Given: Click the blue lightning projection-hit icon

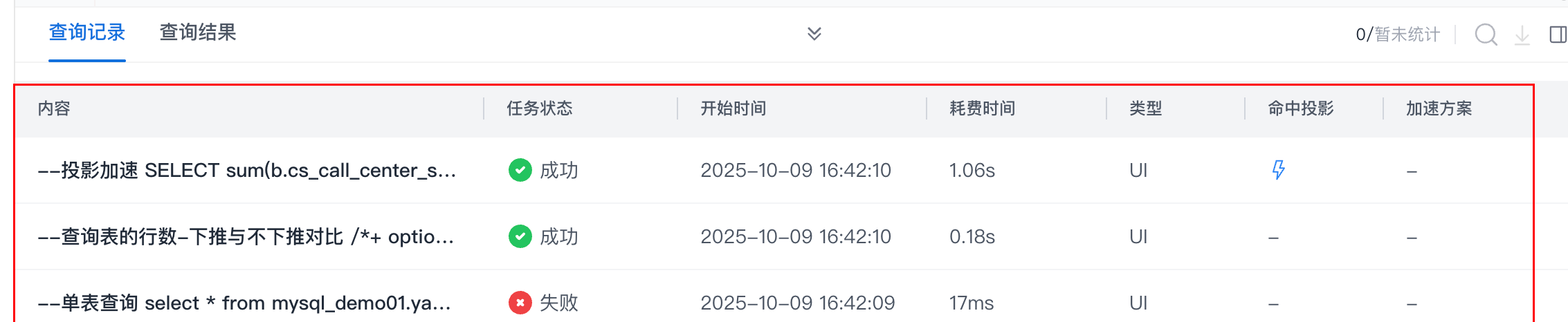Looking at the screenshot, I should pyautogui.click(x=1278, y=170).
